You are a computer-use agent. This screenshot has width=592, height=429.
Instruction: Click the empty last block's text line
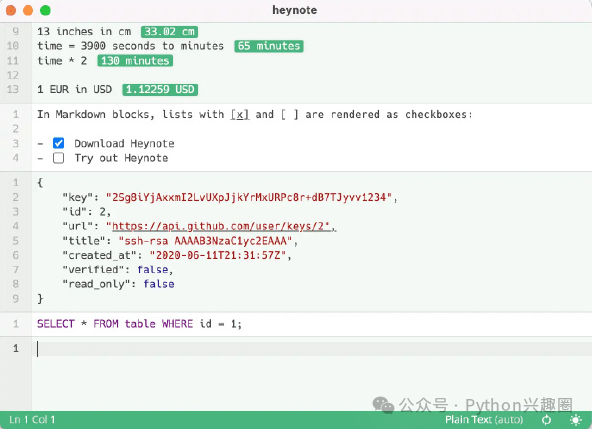(312, 349)
